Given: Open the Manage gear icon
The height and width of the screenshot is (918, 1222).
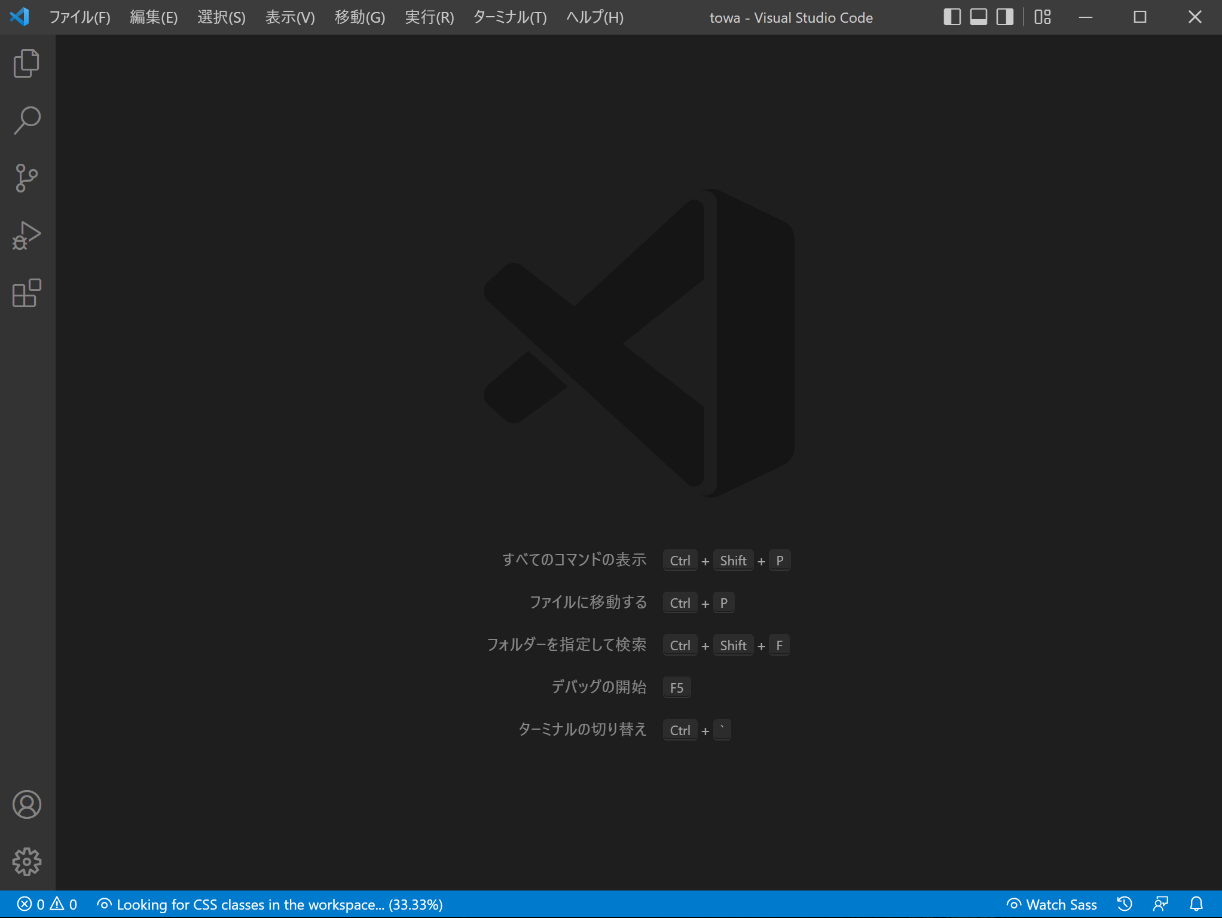Looking at the screenshot, I should pos(27,862).
